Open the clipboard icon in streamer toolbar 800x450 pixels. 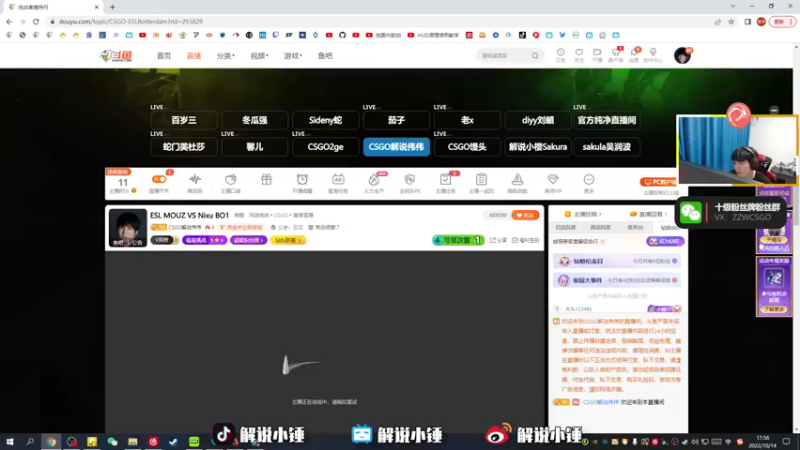[481, 180]
